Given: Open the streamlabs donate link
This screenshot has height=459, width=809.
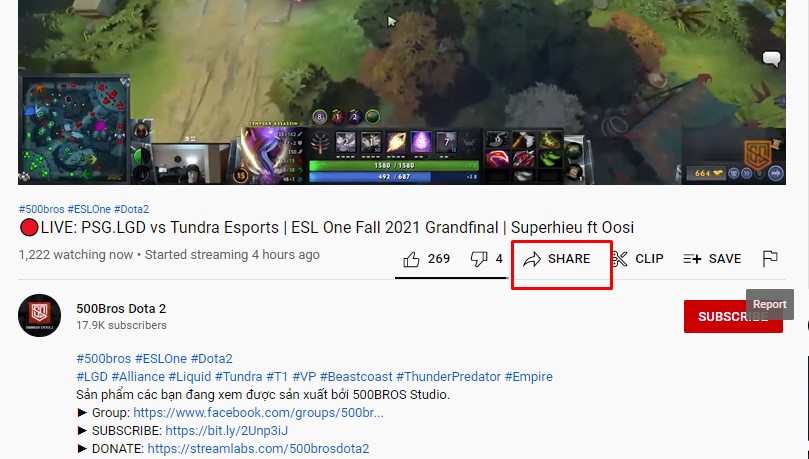Looking at the screenshot, I should [258, 449].
